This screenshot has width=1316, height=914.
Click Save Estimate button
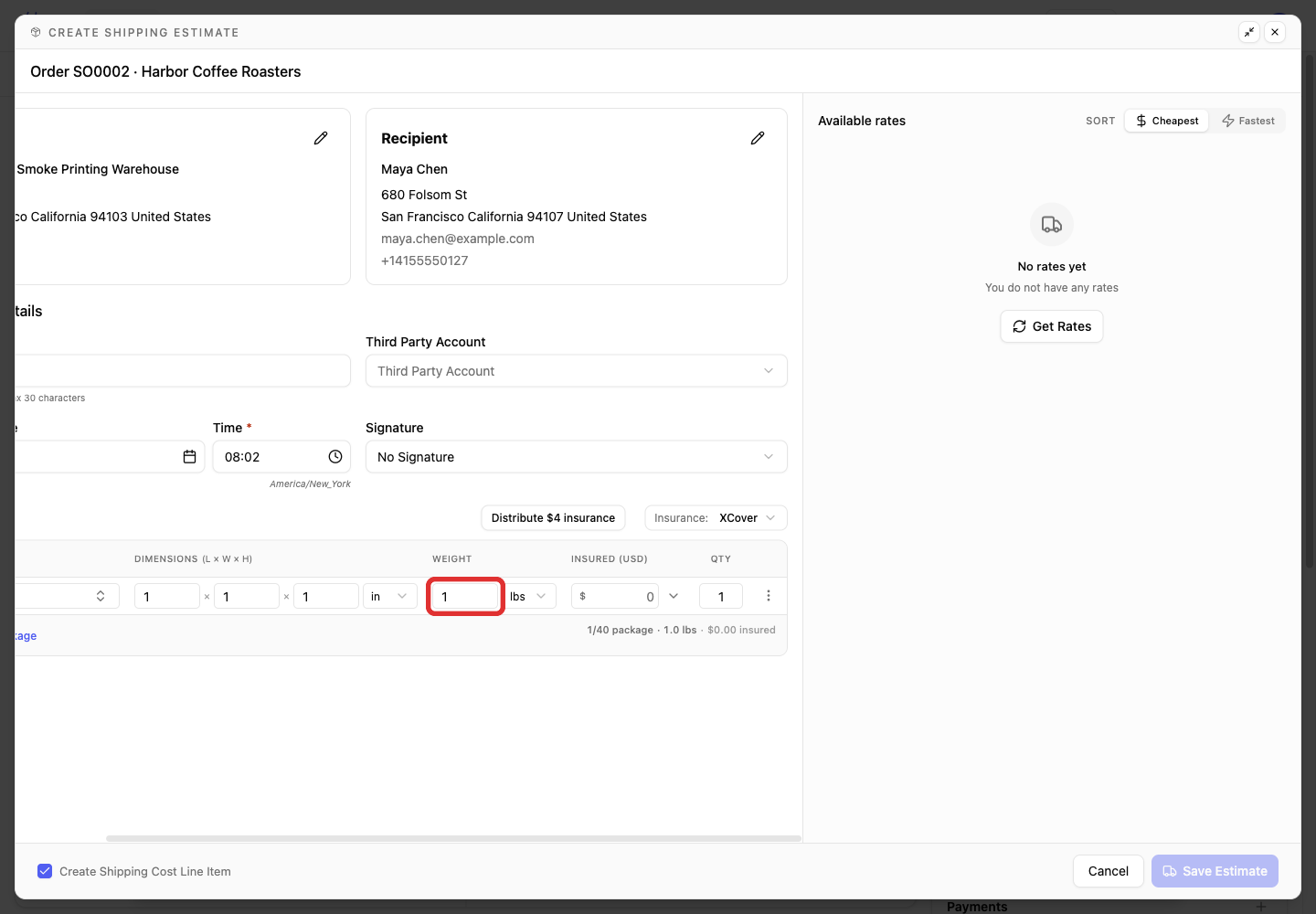(x=1215, y=871)
